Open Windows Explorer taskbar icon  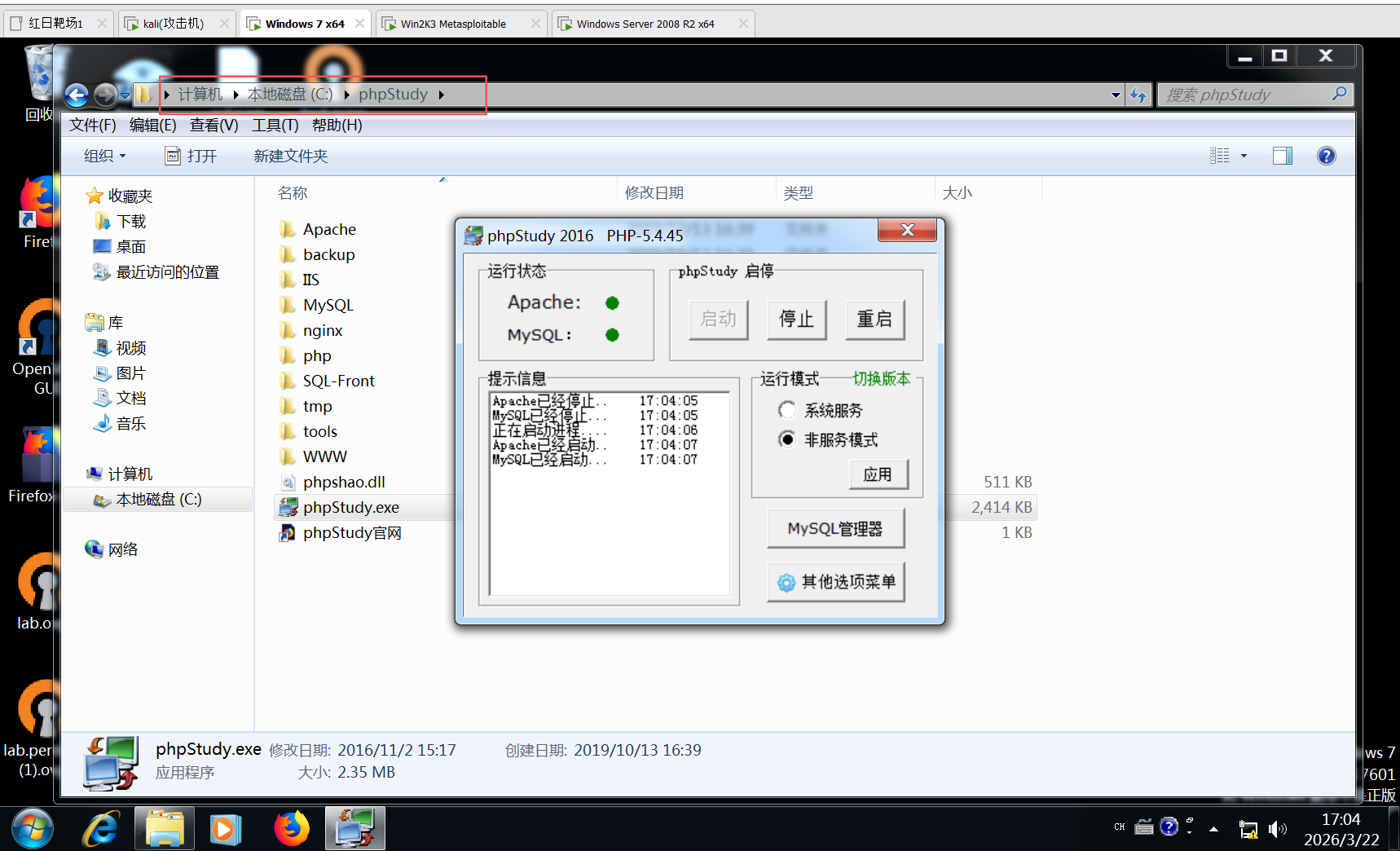tap(165, 829)
